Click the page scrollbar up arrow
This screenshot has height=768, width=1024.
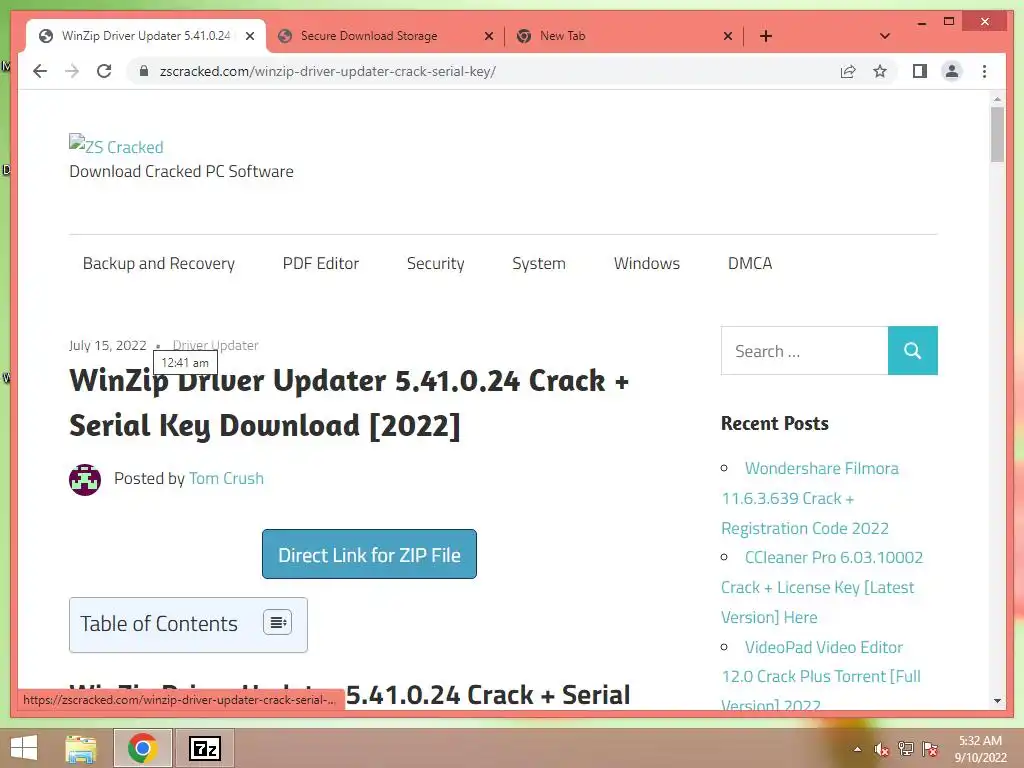point(997,99)
